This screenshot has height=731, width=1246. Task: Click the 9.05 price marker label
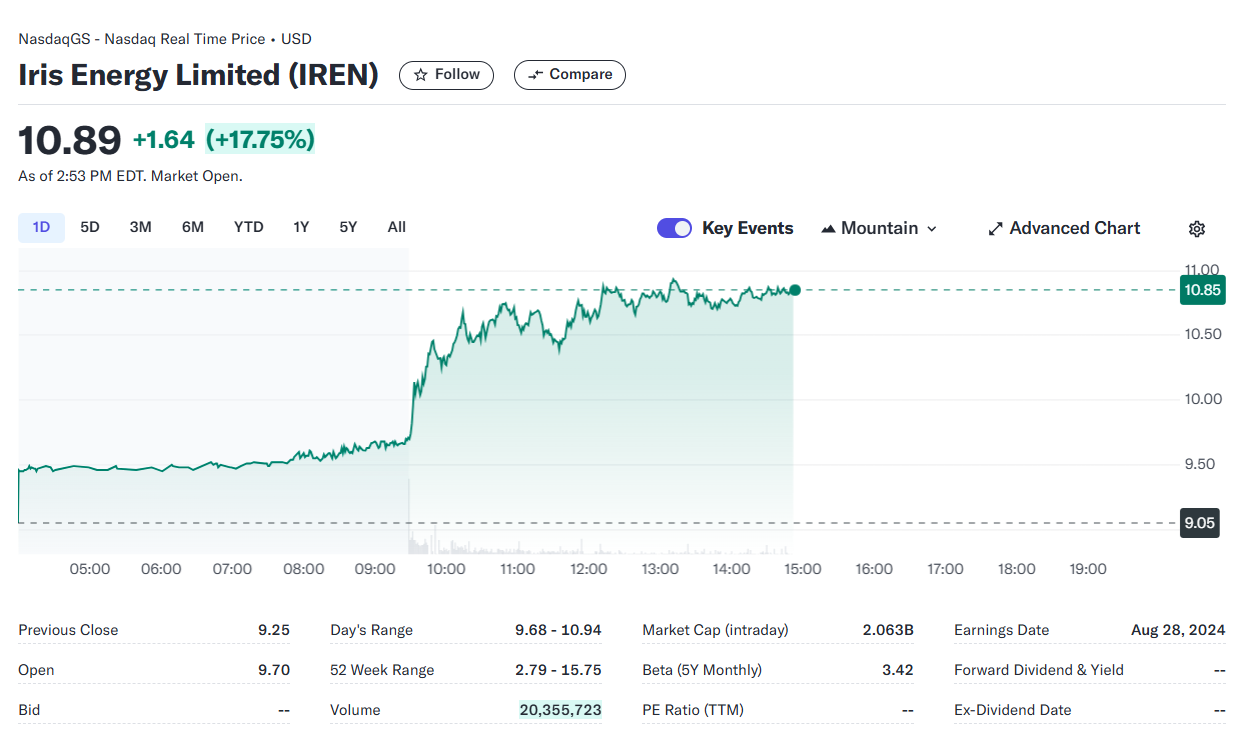click(x=1199, y=523)
